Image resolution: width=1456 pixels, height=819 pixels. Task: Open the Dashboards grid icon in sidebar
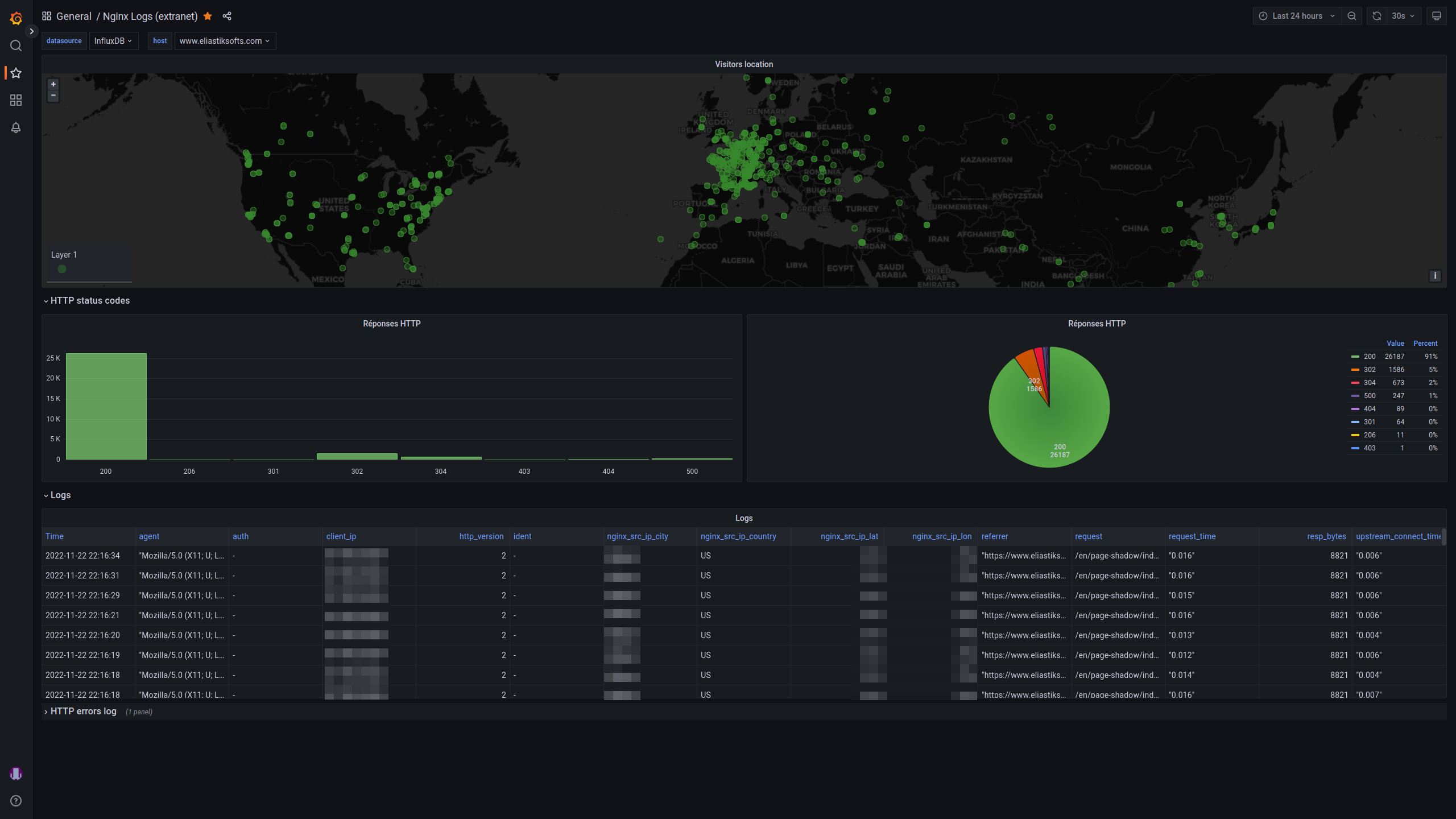point(16,100)
